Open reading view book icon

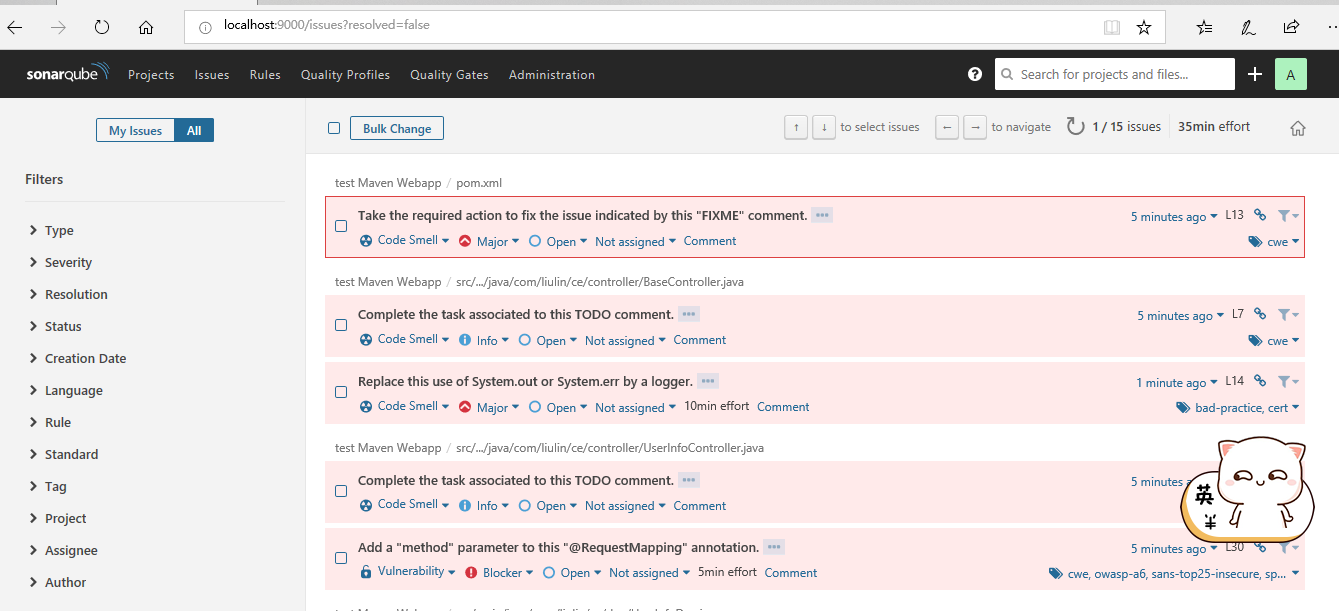click(x=1112, y=27)
